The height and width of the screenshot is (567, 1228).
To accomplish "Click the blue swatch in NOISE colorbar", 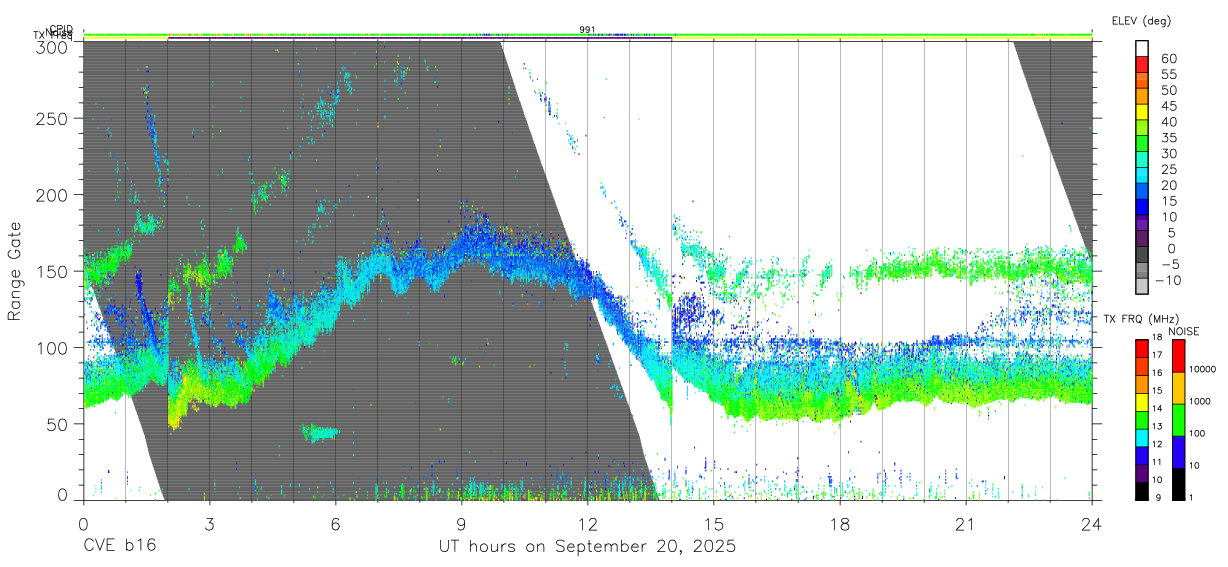I will pos(1177,451).
